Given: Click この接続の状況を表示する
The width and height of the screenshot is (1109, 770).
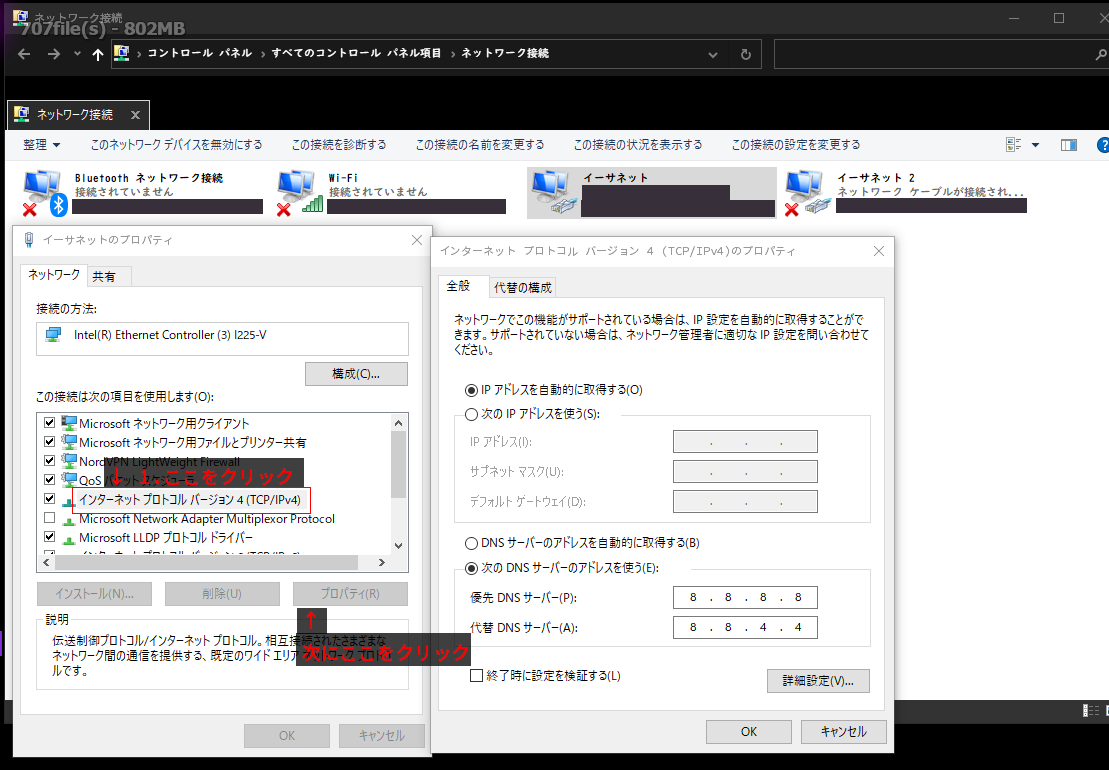Looking at the screenshot, I should 638,144.
